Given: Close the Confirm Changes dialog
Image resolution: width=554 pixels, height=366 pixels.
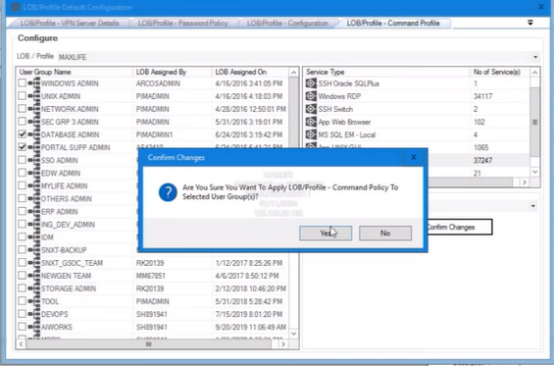Looking at the screenshot, I should [x=414, y=157].
